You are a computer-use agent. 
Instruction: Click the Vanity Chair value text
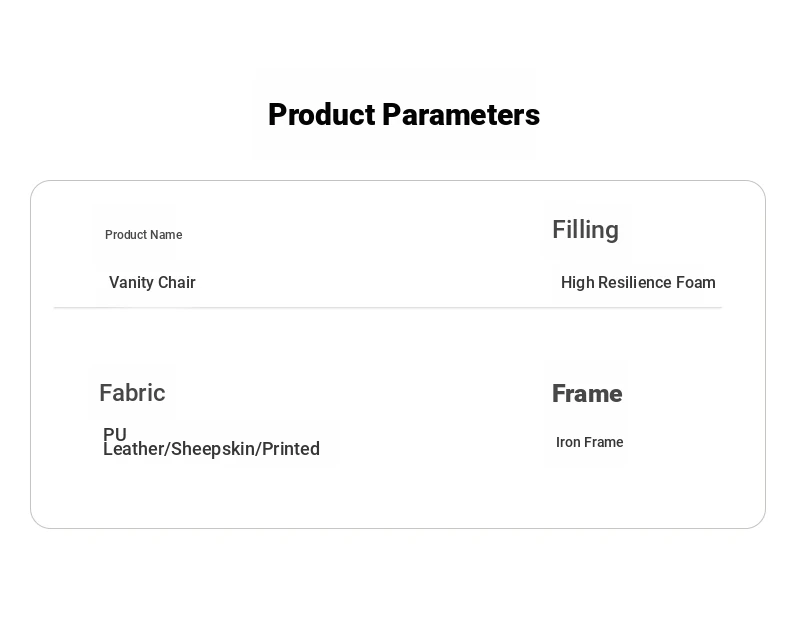152,283
